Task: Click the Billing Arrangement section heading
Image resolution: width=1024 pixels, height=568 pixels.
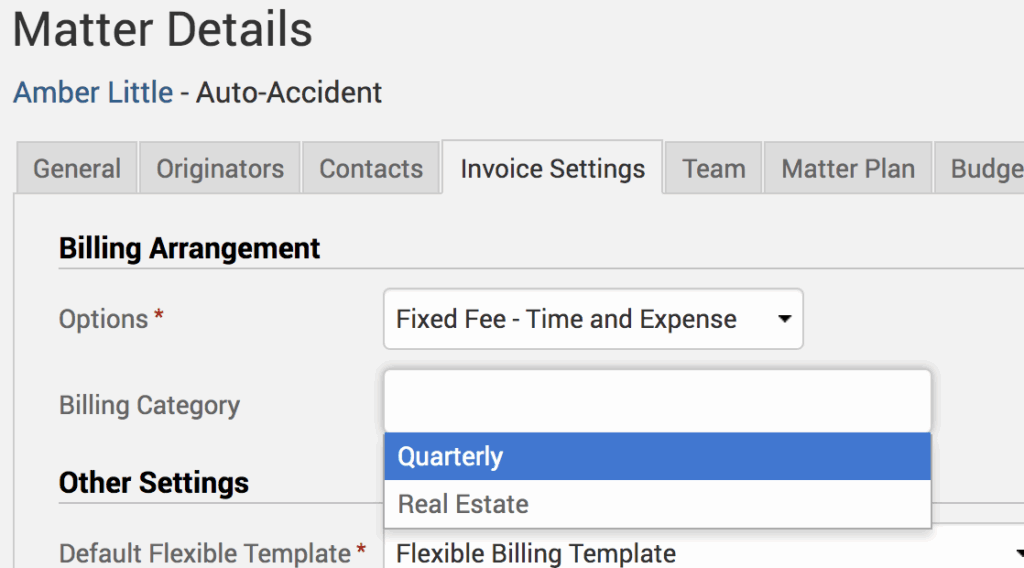Action: click(x=190, y=249)
